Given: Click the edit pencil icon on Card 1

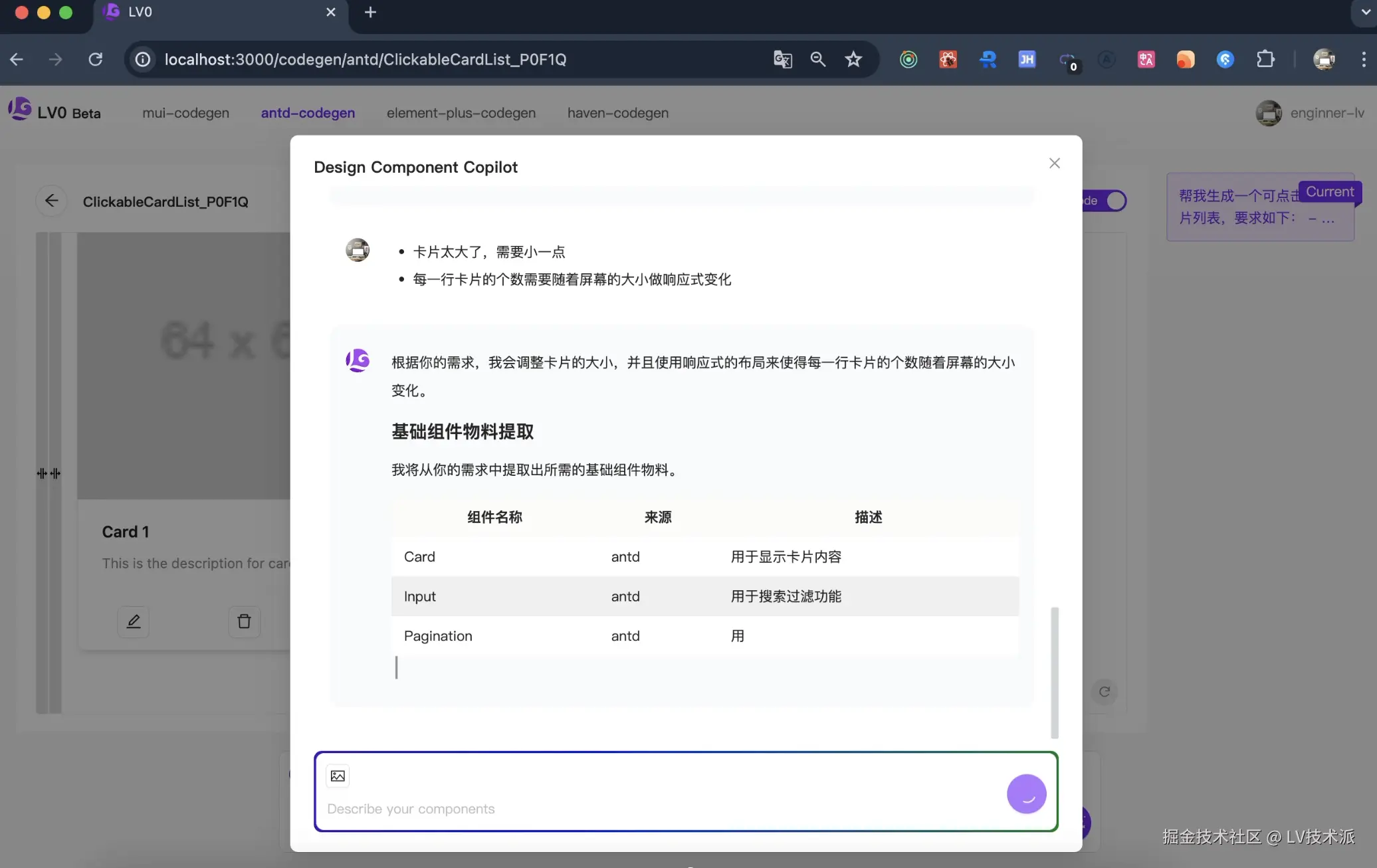Looking at the screenshot, I should (x=134, y=621).
